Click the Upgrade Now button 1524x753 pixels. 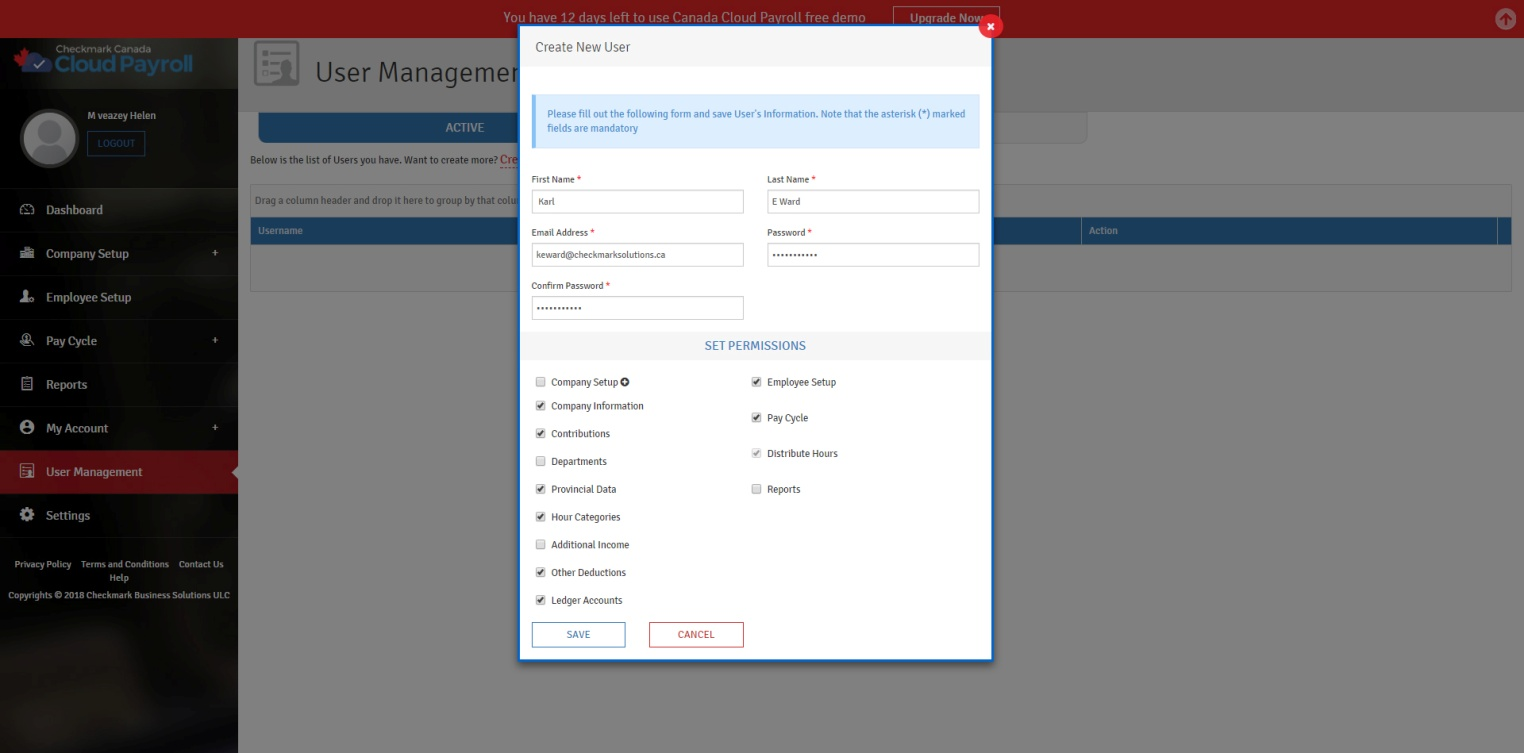point(944,18)
